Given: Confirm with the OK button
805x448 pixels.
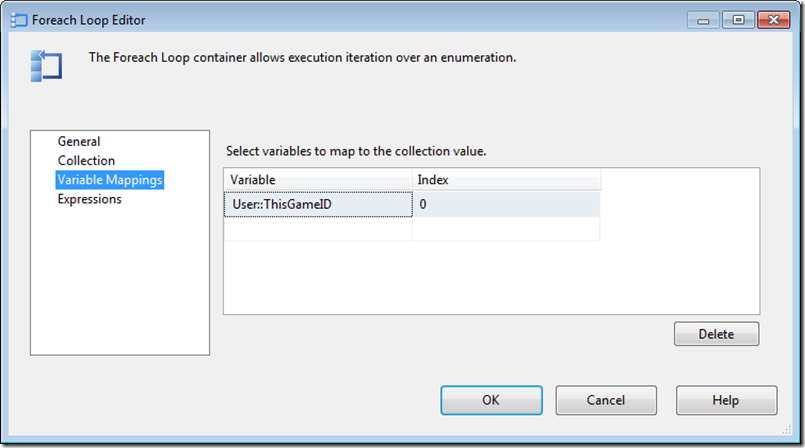Looking at the screenshot, I should click(491, 400).
